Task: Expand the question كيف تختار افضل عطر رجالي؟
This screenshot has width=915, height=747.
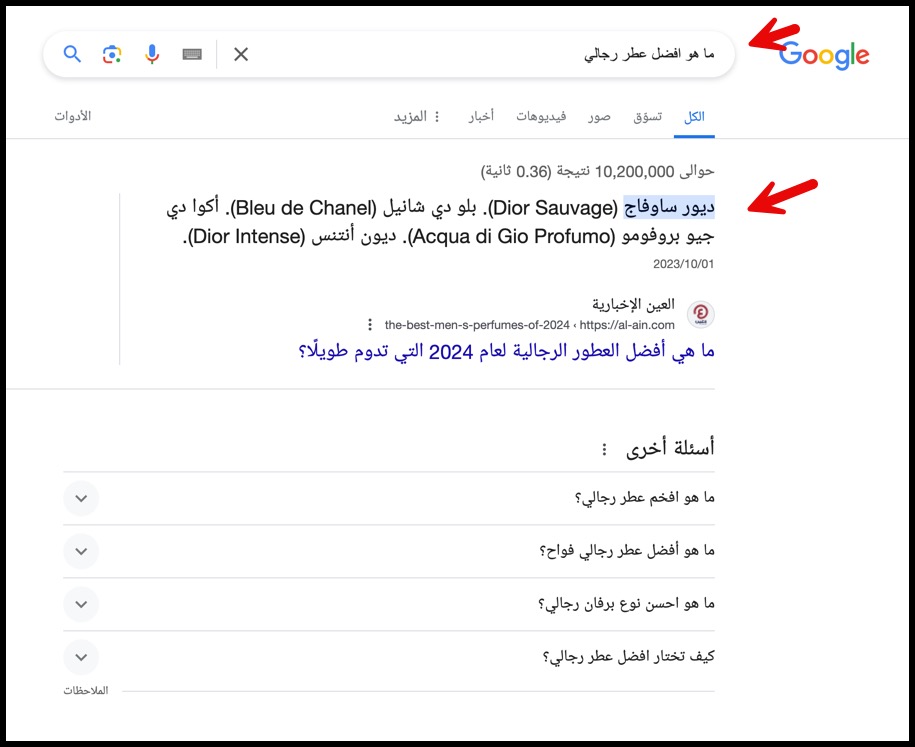Action: 81,657
